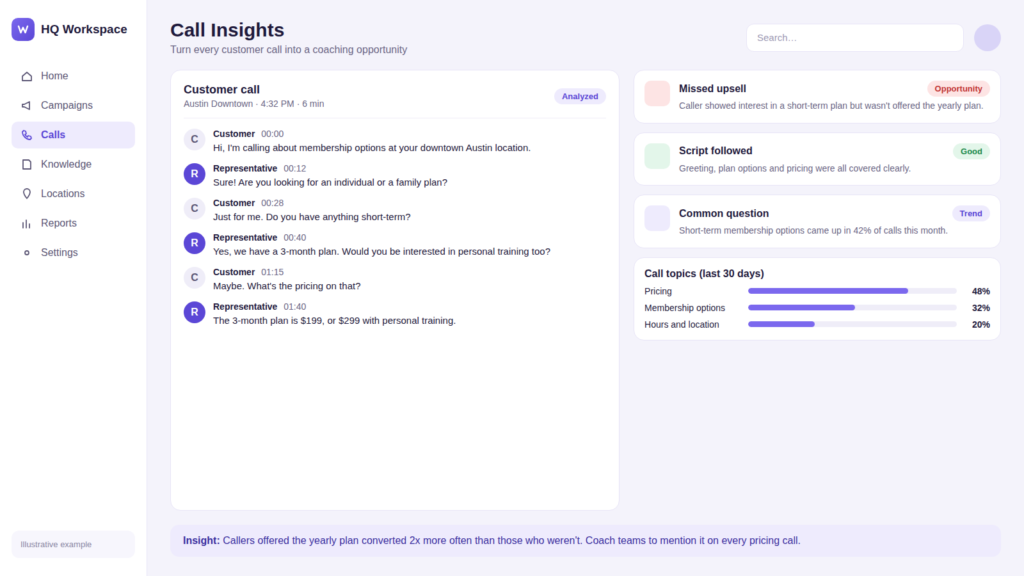Viewport: 1024px width, 576px height.
Task: Click the Analyzed status badge
Action: coord(580,97)
